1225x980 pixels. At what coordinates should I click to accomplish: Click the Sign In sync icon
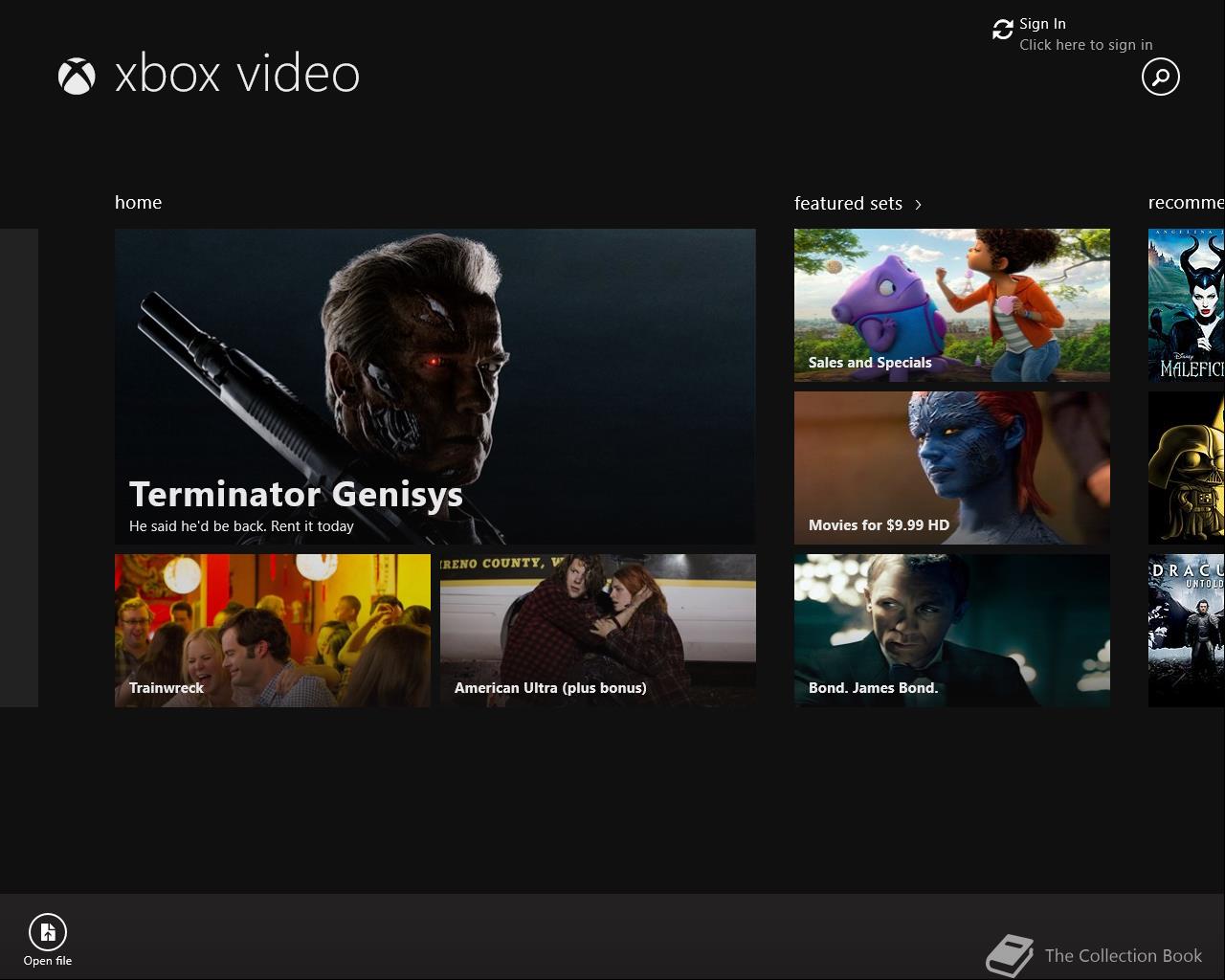[x=1002, y=30]
